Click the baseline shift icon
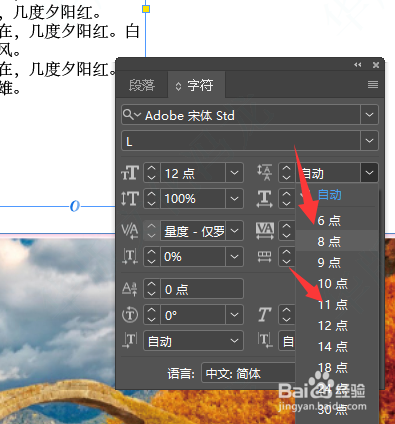The width and height of the screenshot is (395, 424). 130,289
